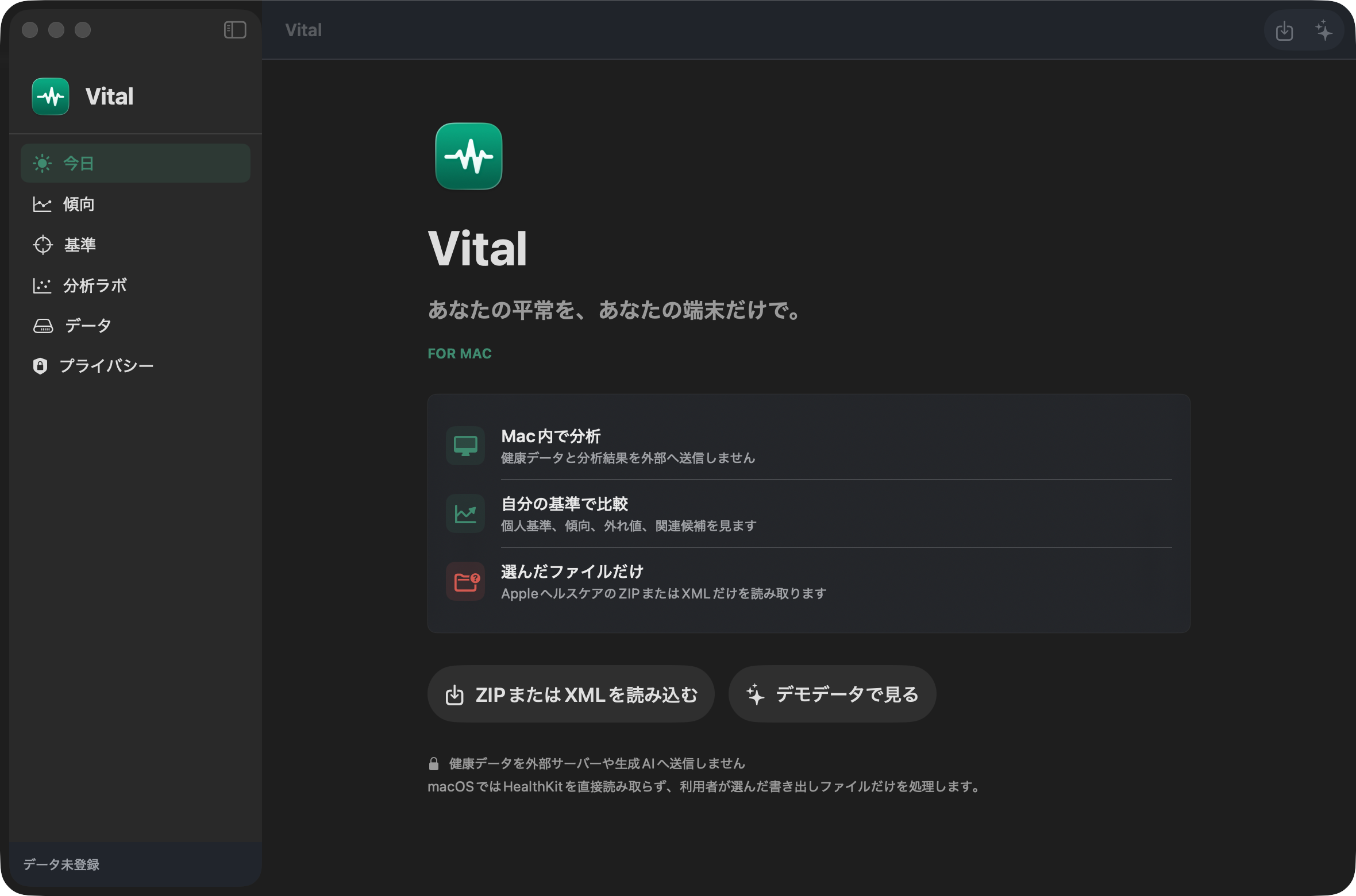Click the 自分の基準で比較 heading
The image size is (1356, 896).
click(x=565, y=504)
